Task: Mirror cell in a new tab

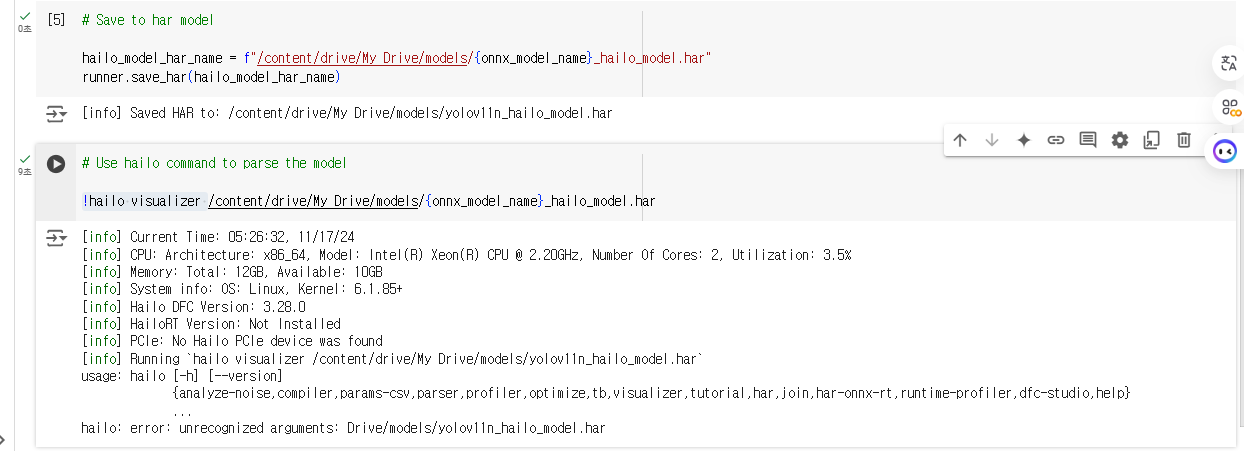Action: point(1152,140)
